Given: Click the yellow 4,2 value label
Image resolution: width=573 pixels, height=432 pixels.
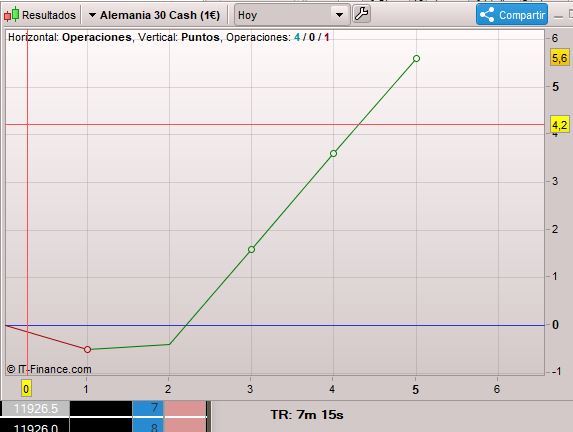Looking at the screenshot, I should 559,125.
